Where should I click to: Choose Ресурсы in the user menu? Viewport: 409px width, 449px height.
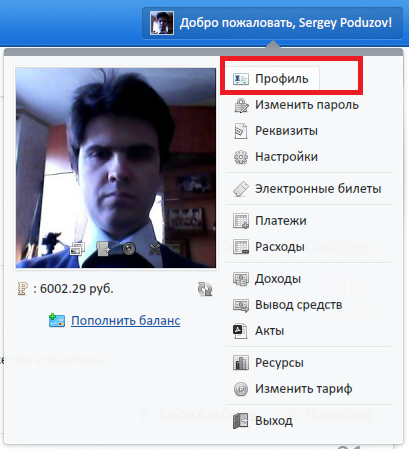tap(279, 363)
